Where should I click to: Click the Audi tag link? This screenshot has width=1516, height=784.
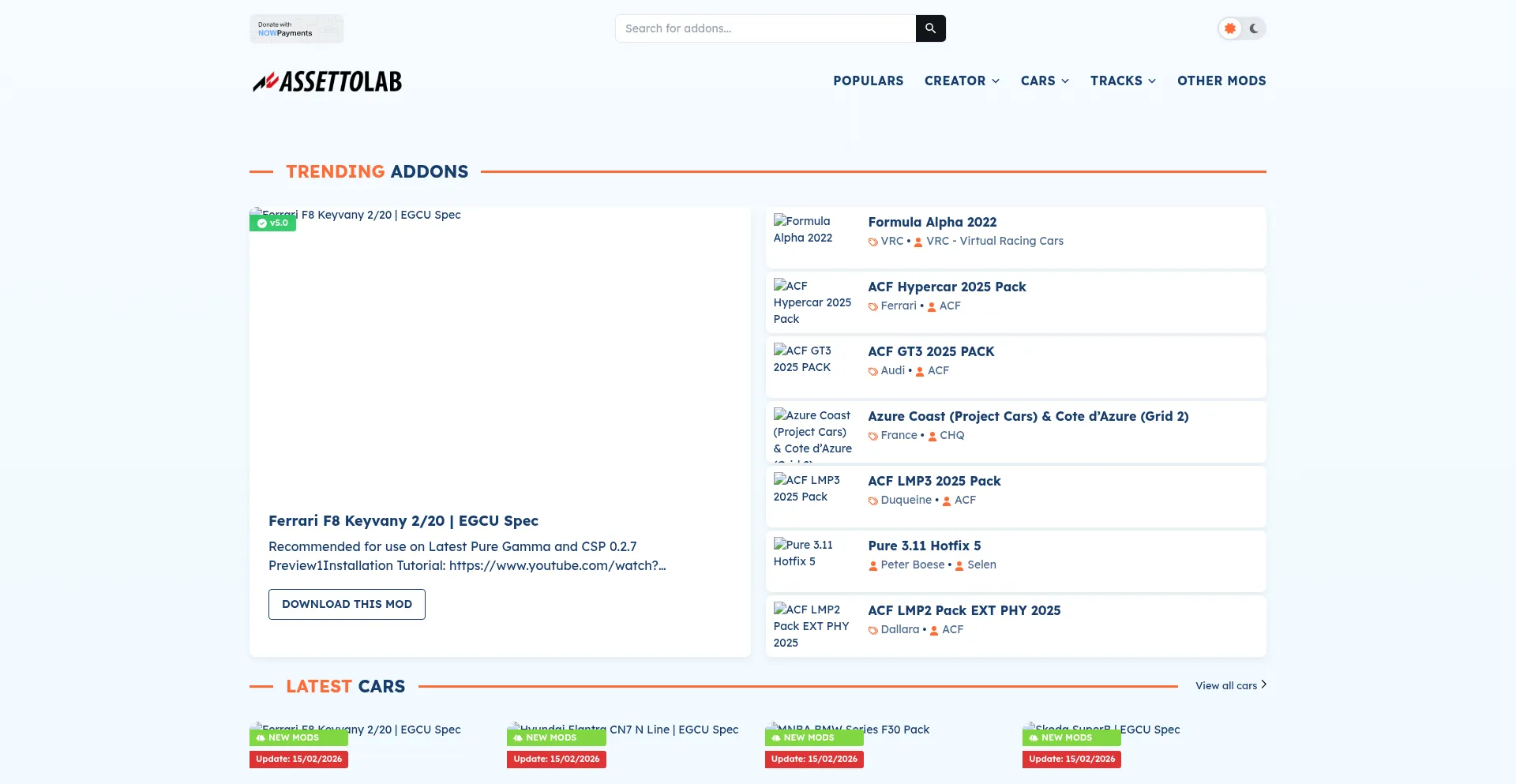[892, 370]
